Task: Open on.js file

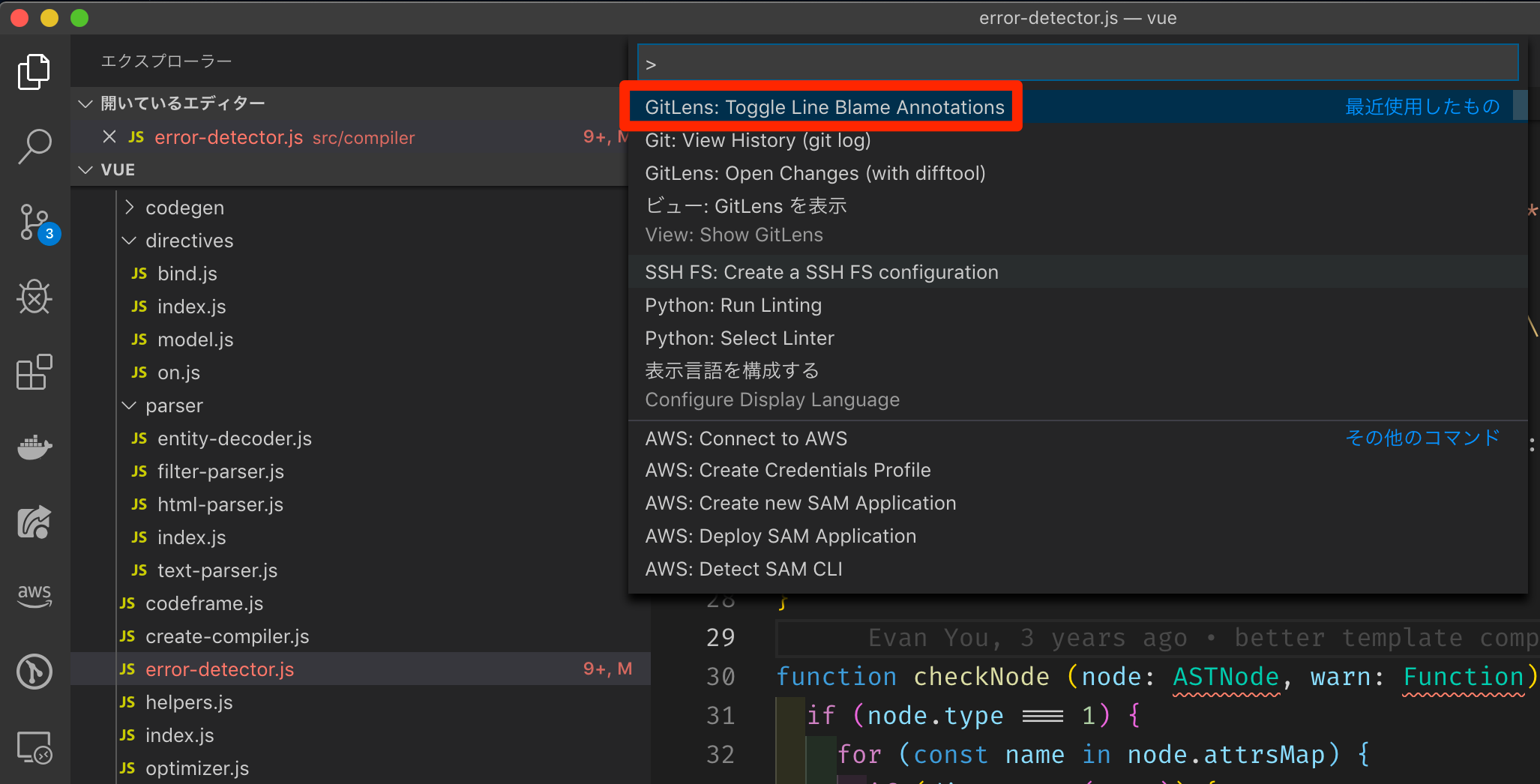Action: 178,373
